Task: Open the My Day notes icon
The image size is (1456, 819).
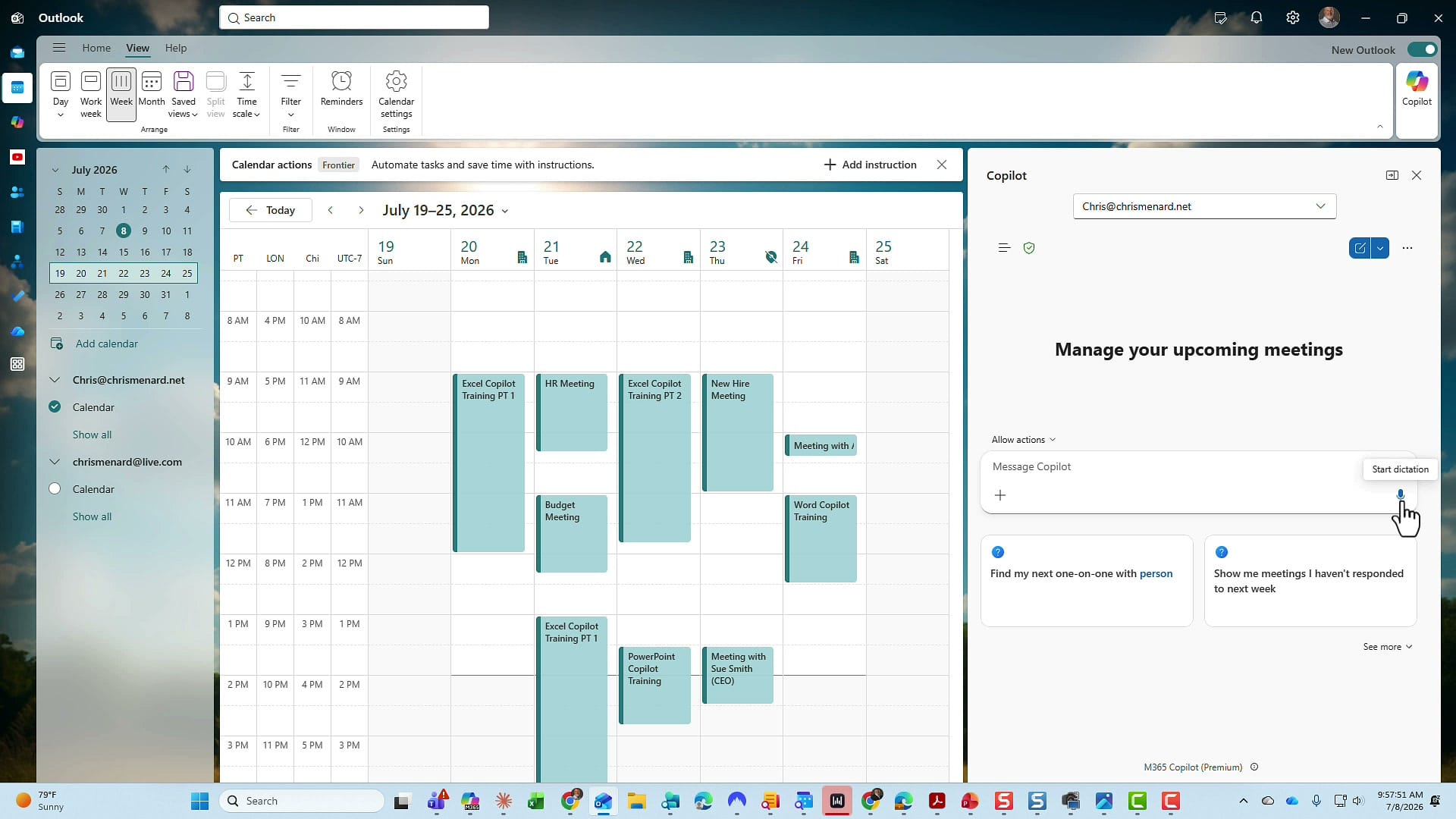Action: [x=1220, y=17]
